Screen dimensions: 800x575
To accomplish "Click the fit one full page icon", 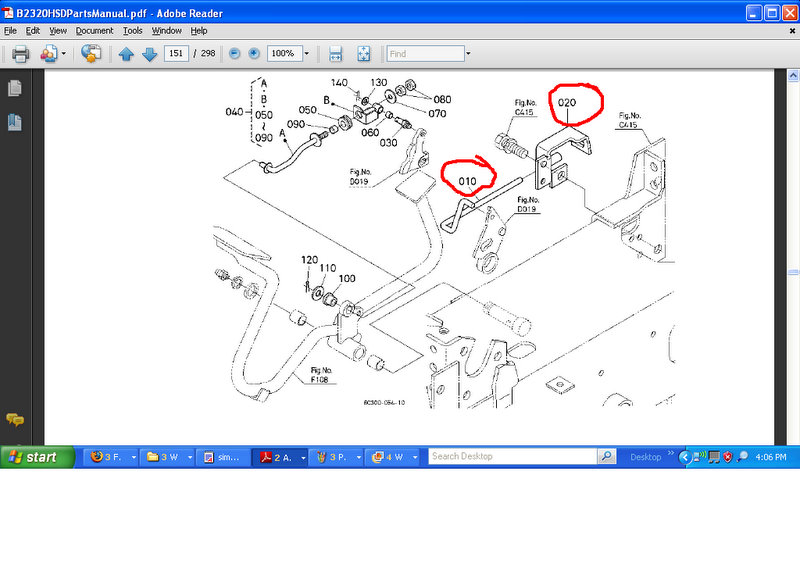I will tap(363, 54).
